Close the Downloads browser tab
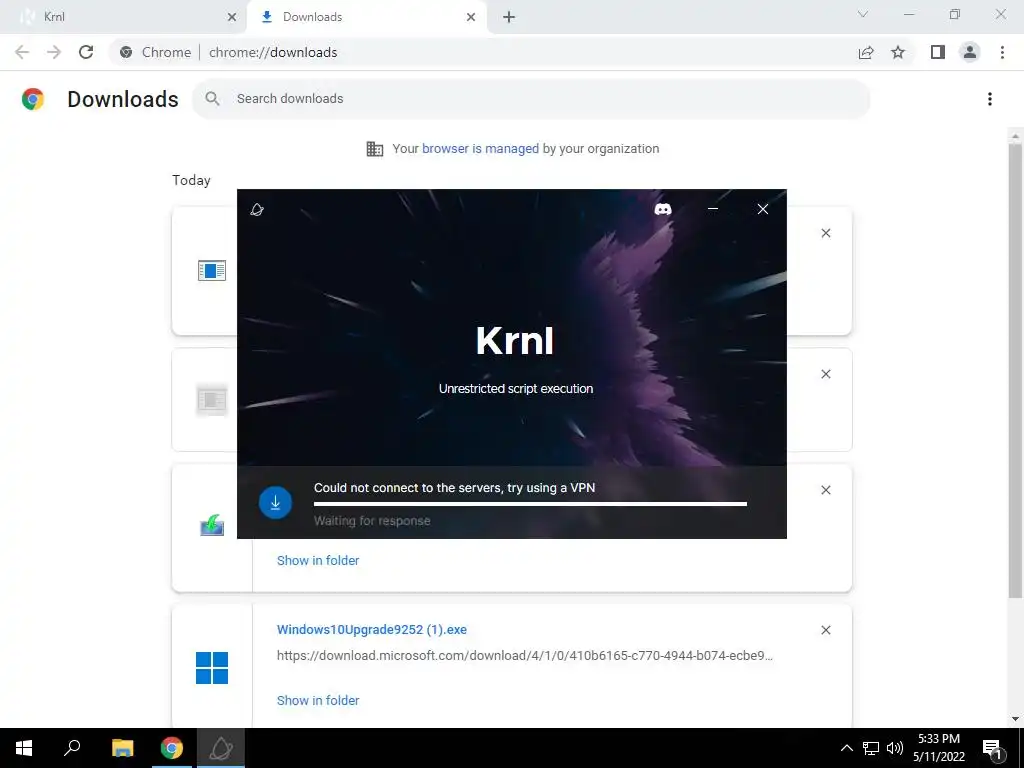 [x=471, y=17]
